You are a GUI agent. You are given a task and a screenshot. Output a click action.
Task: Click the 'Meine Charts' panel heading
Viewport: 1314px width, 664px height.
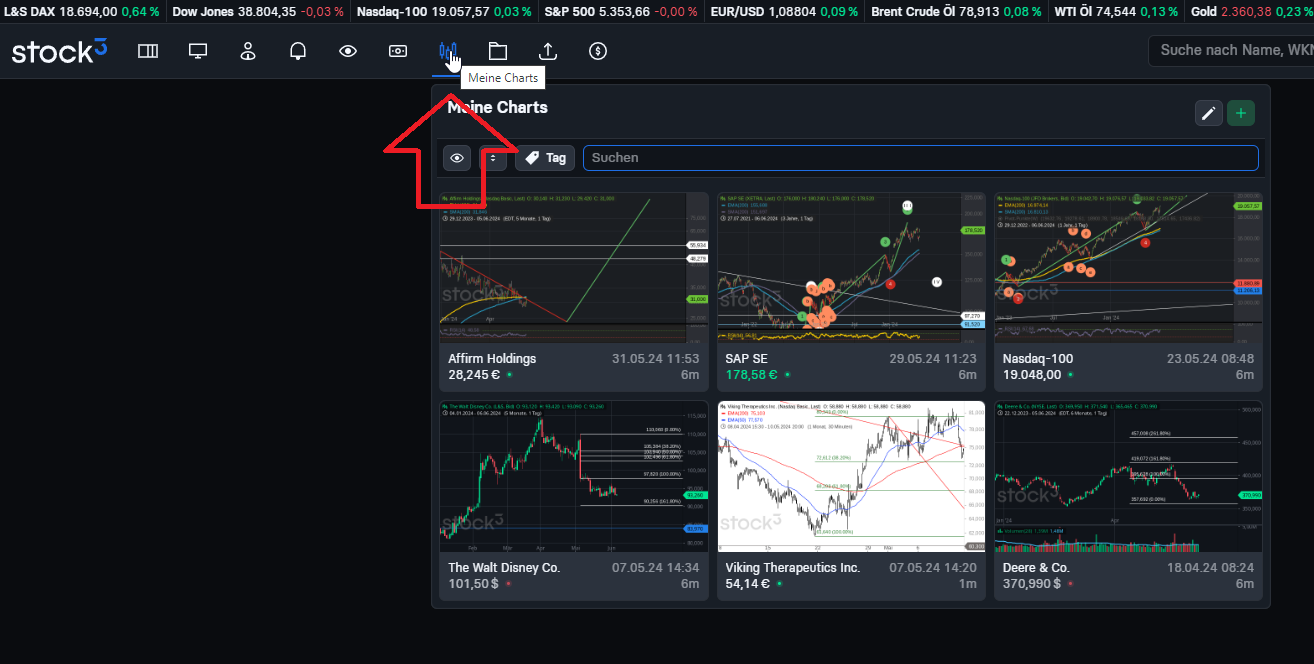[x=497, y=107]
